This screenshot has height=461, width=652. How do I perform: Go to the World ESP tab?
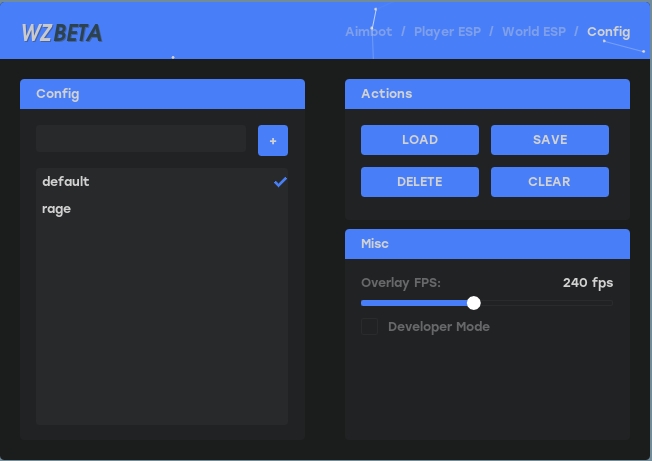pos(533,32)
